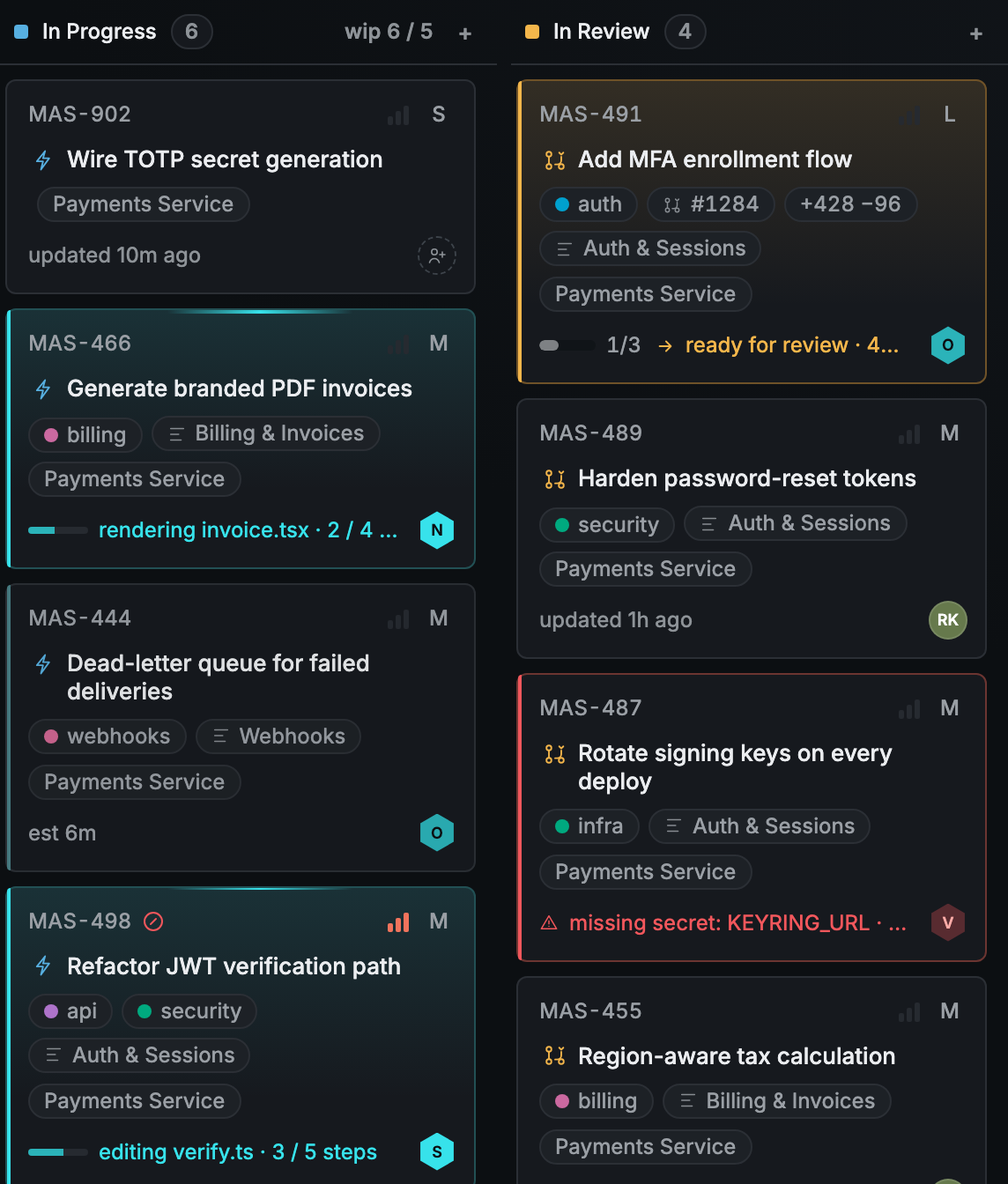Click the Billing & Invoices project tag on MAS-466
The image size is (1008, 1184).
tap(266, 433)
